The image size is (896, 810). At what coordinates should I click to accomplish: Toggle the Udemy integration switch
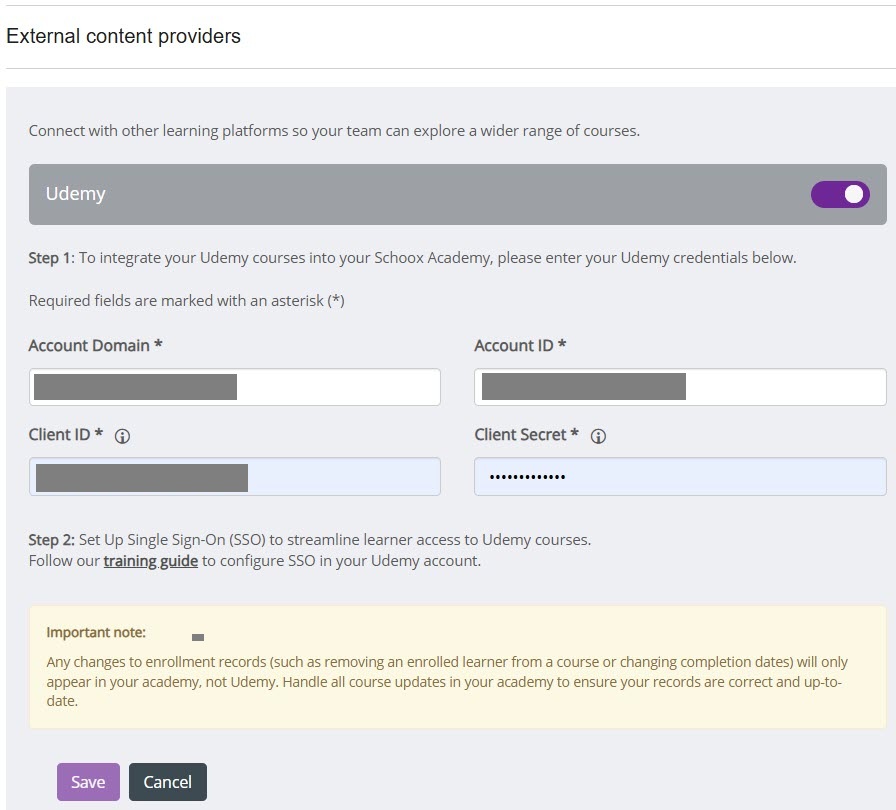[840, 194]
